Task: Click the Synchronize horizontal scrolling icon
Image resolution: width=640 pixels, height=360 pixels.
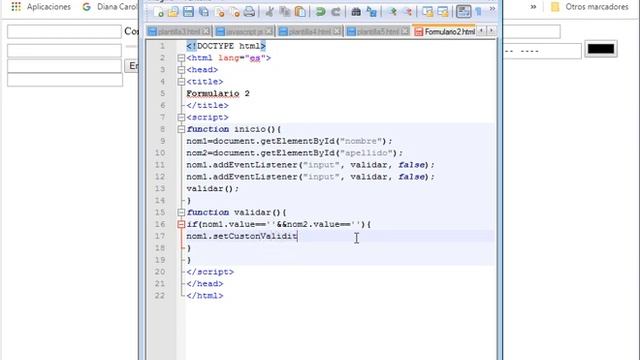Action: 442,11
